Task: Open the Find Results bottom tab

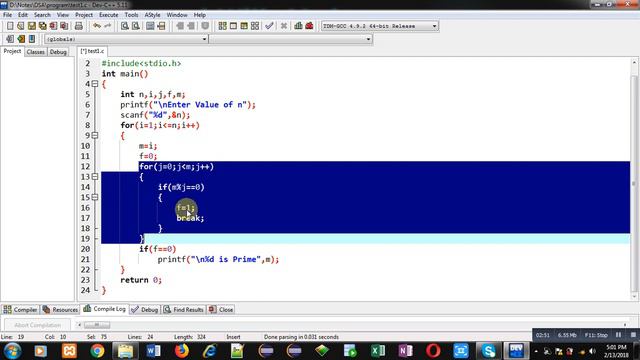Action: click(183, 309)
